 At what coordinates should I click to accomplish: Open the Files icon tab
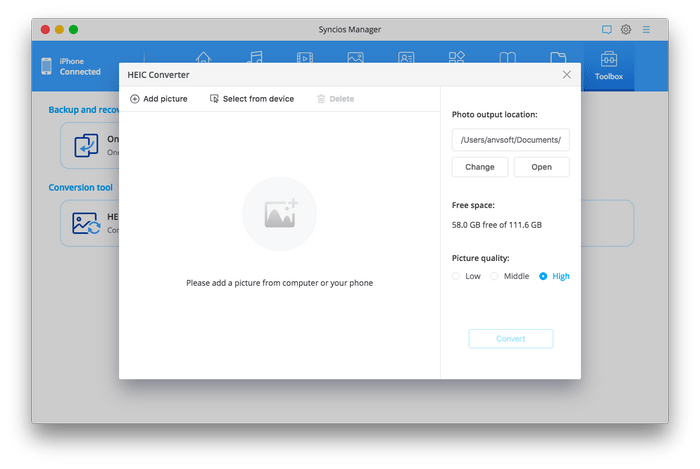[x=558, y=57]
